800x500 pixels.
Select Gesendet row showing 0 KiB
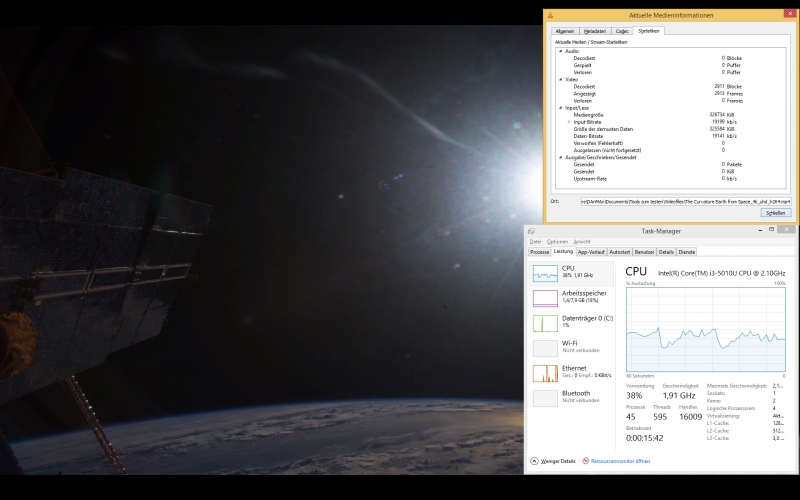[x=672, y=172]
